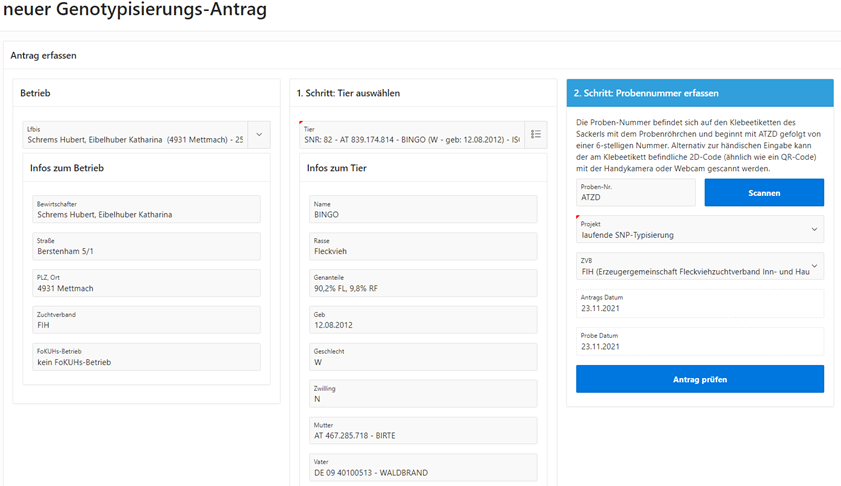Open the Projekt dropdown
841x486 pixels.
click(699, 230)
